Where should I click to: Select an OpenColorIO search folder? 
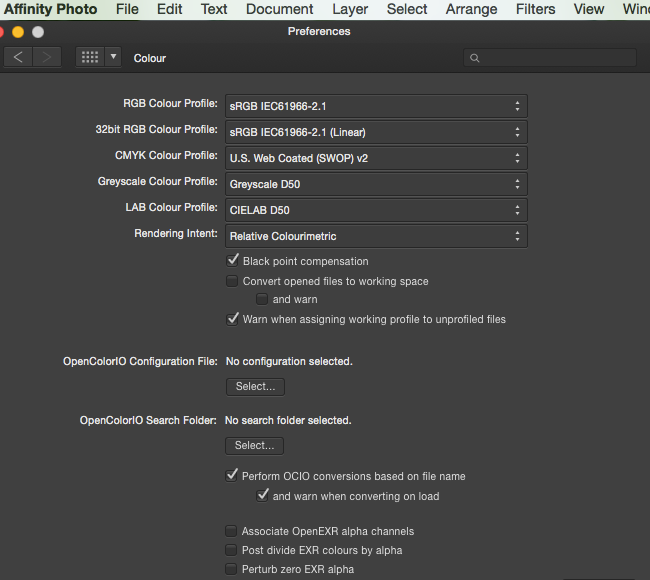pyautogui.click(x=255, y=445)
